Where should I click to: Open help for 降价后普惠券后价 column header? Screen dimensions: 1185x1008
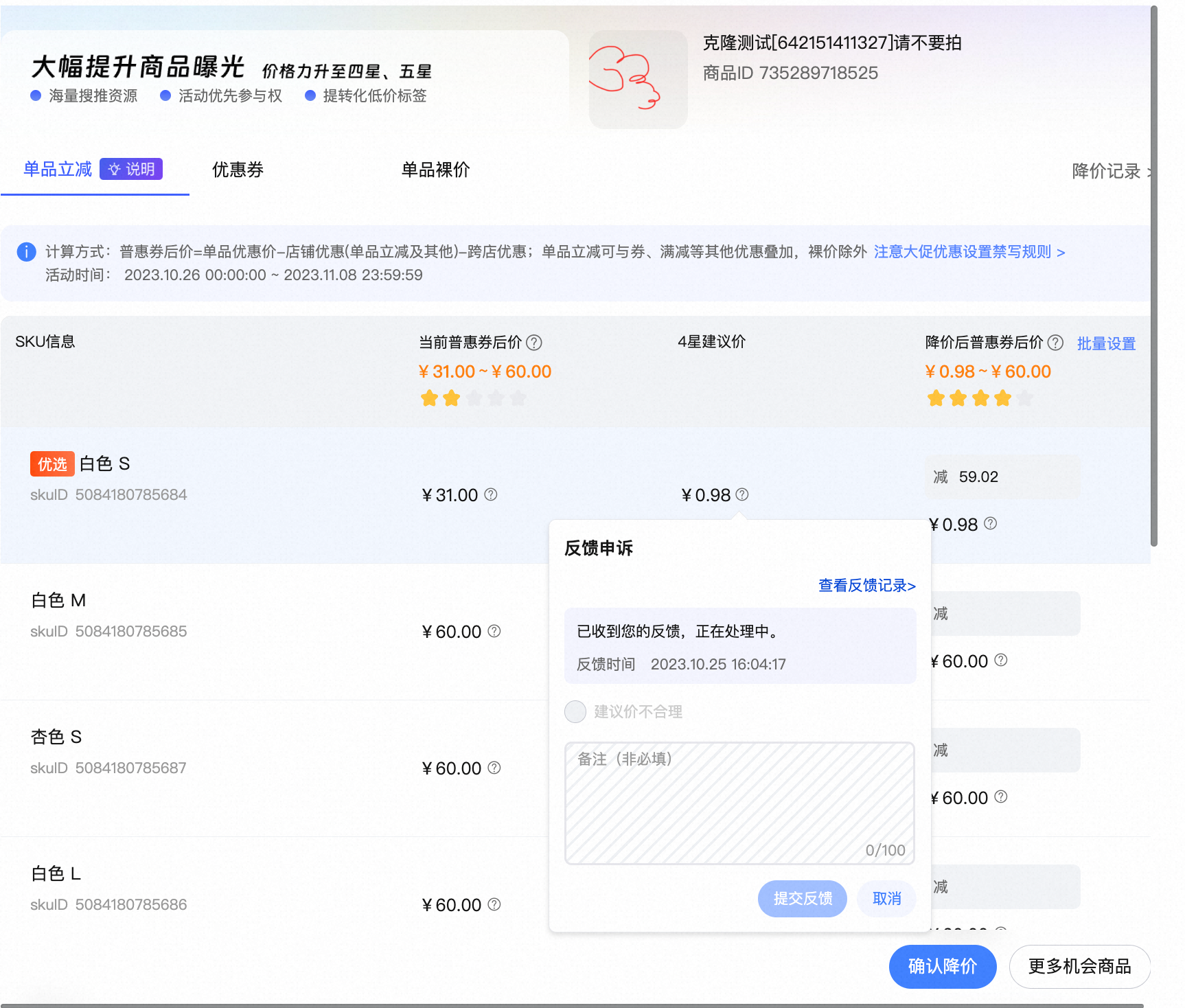click(x=1055, y=343)
